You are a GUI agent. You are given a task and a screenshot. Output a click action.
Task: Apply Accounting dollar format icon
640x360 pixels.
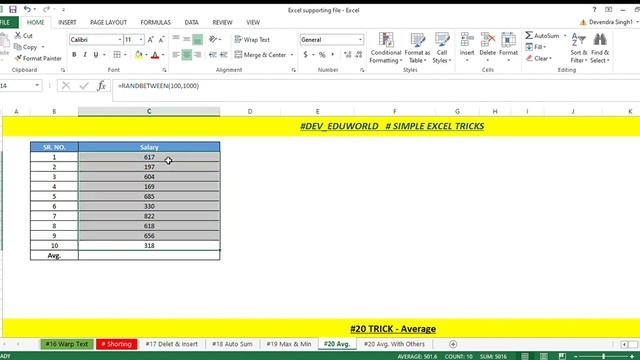point(305,55)
